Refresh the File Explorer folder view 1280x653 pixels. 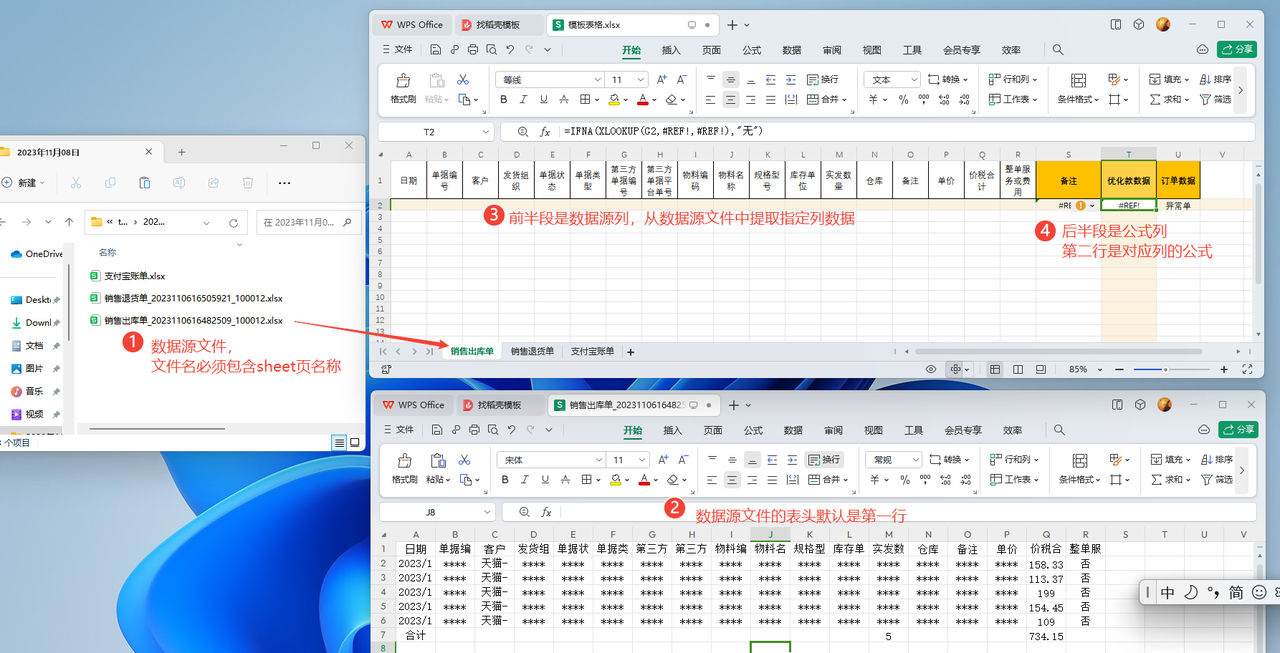[233, 222]
